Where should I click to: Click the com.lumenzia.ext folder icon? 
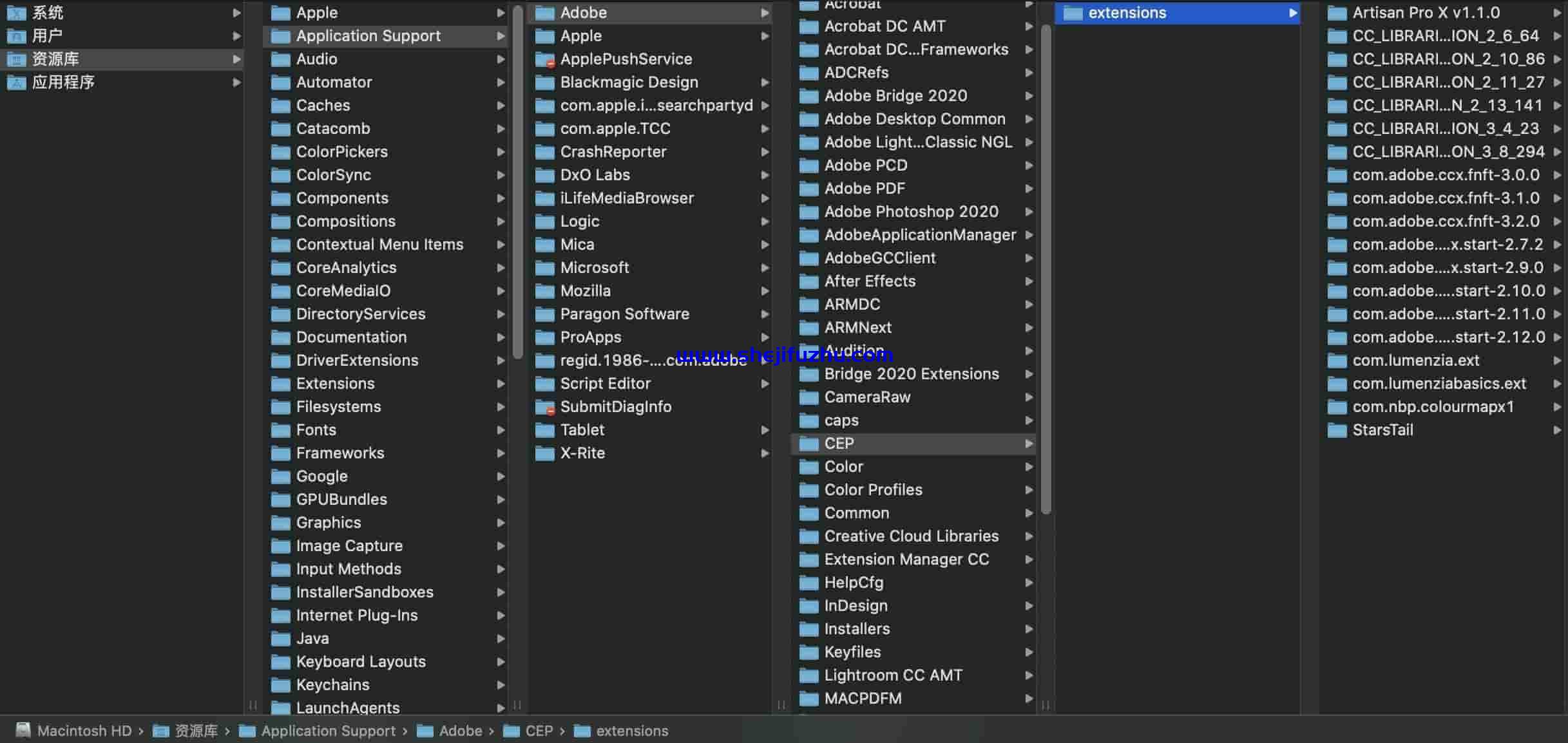pos(1337,361)
